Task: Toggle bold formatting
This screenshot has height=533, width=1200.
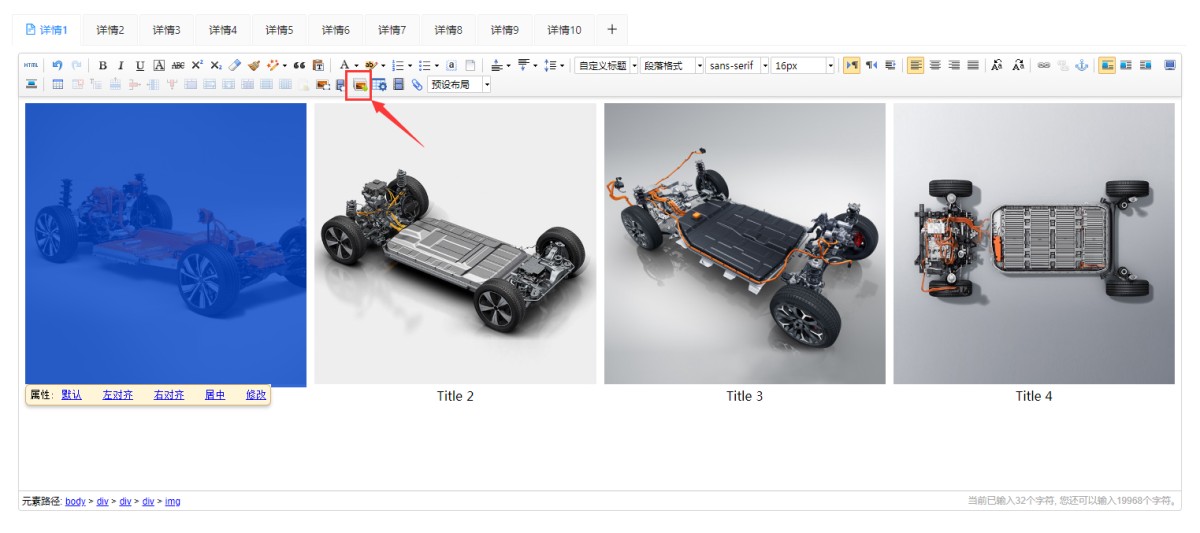Action: tap(102, 65)
